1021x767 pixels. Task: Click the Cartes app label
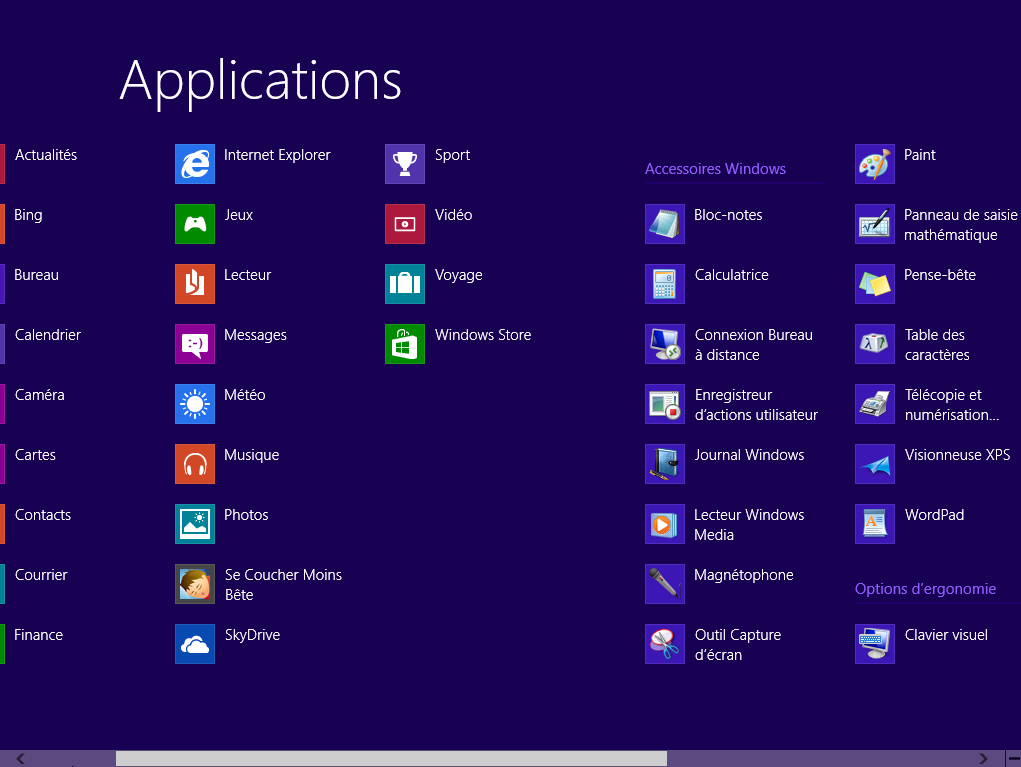click(35, 455)
